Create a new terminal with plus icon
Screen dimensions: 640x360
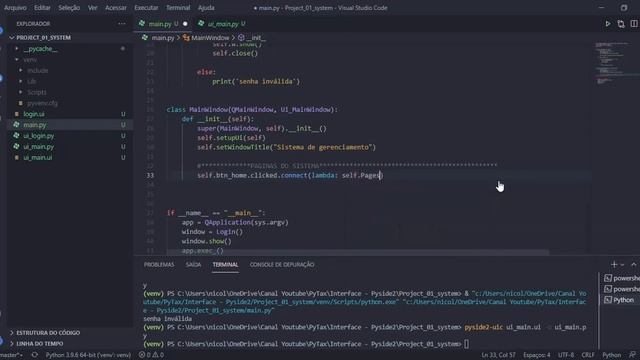pyautogui.click(x=613, y=264)
